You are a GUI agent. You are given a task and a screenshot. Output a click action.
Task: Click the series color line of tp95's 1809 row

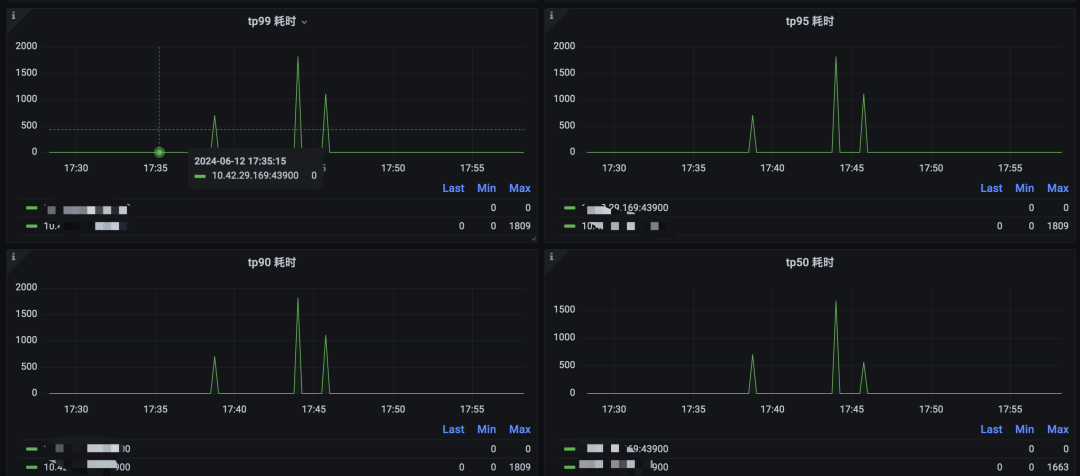(569, 226)
